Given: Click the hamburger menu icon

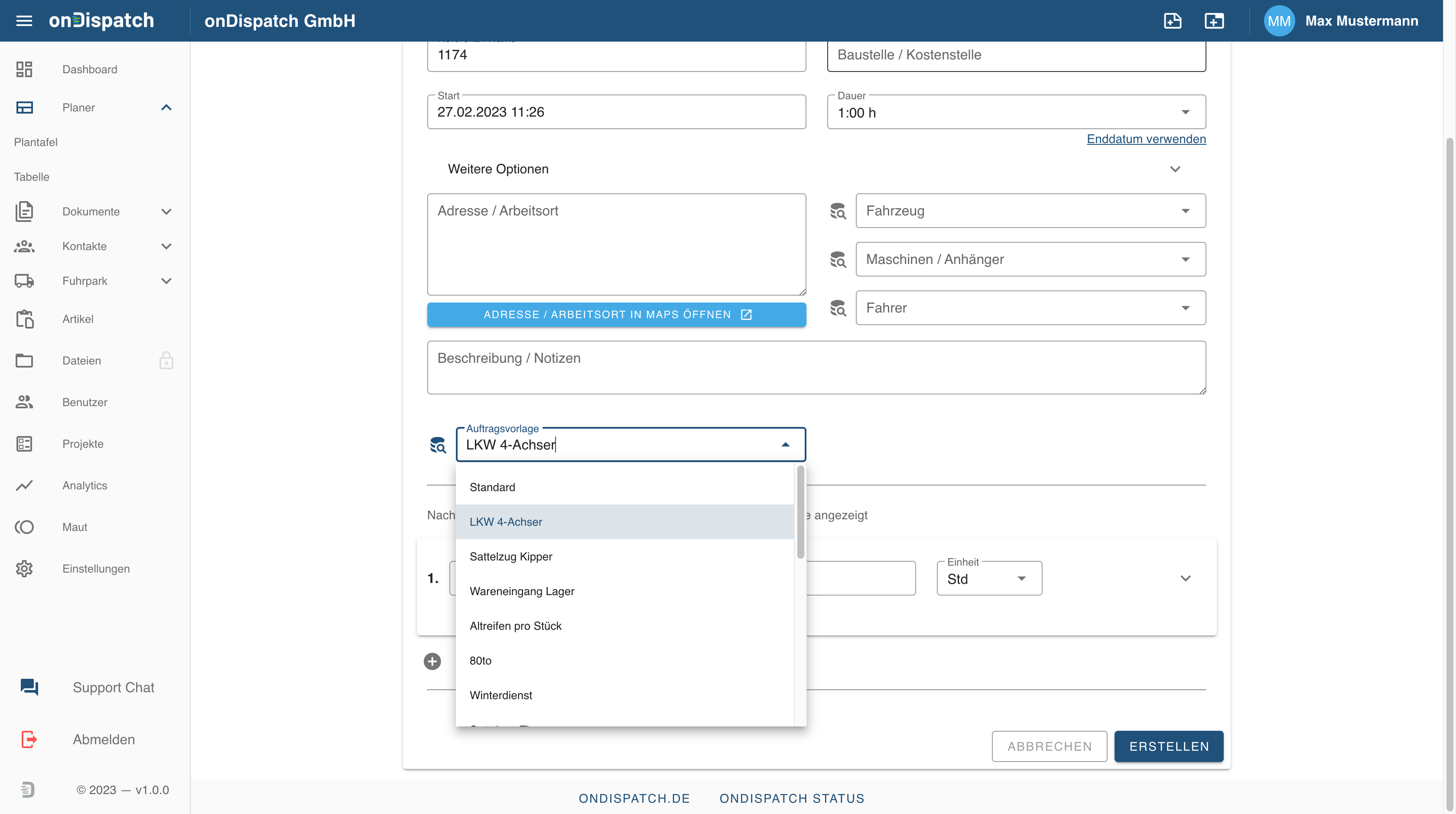Looking at the screenshot, I should coord(24,21).
